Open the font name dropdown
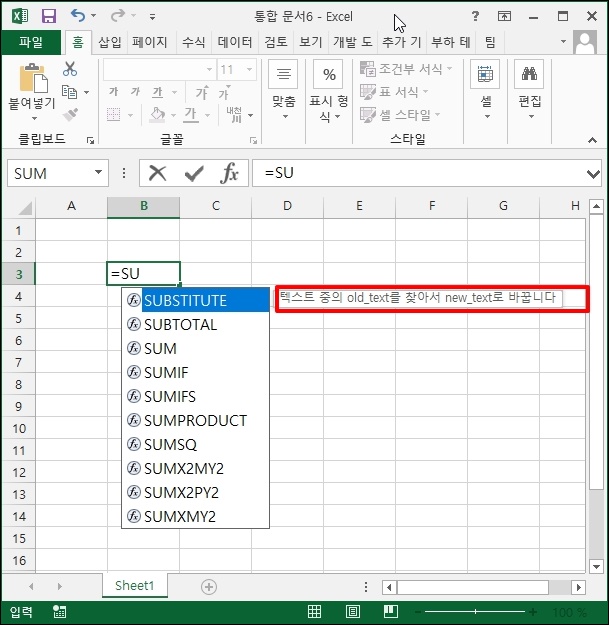This screenshot has width=609, height=625. pyautogui.click(x=209, y=69)
